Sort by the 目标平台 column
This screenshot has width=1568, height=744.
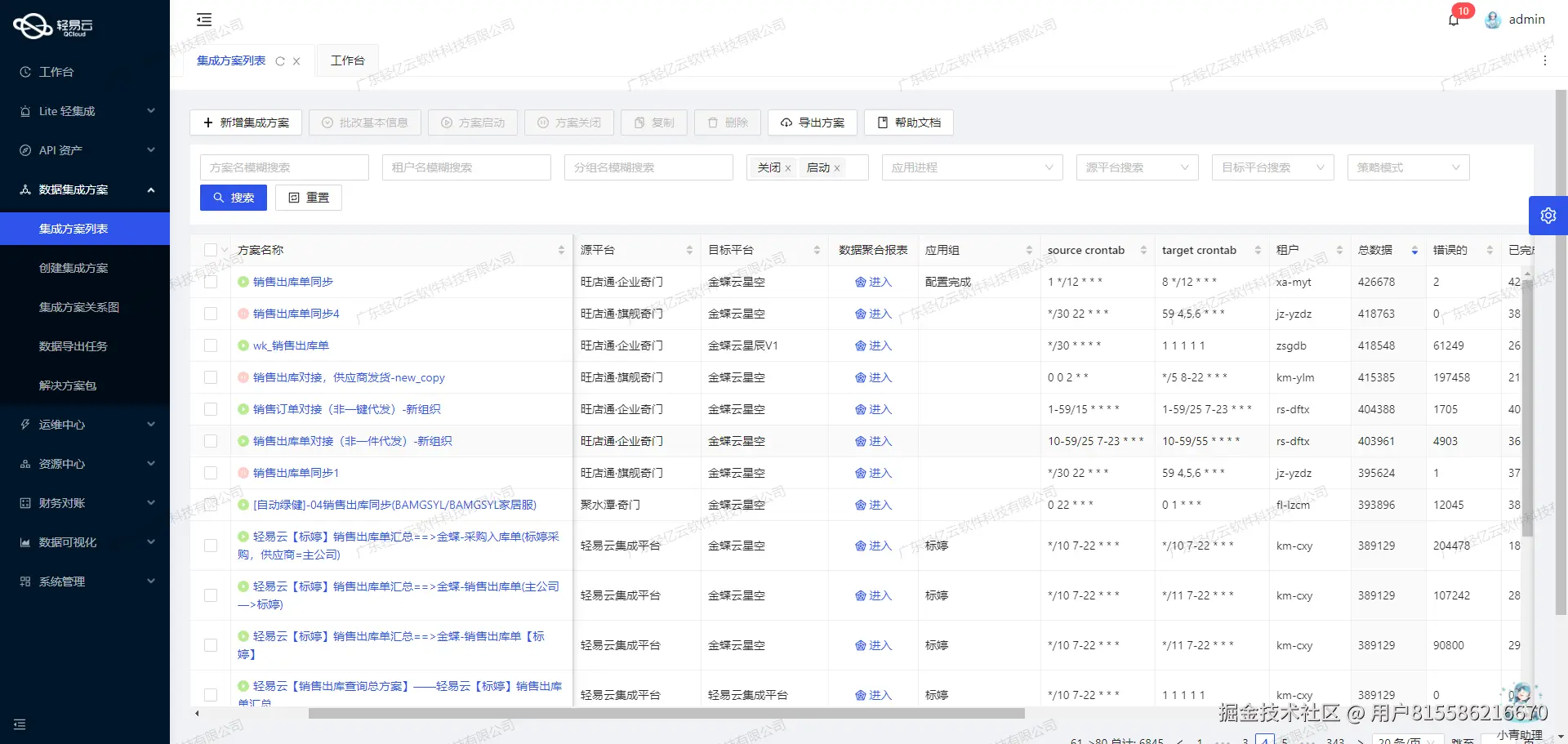click(x=817, y=250)
